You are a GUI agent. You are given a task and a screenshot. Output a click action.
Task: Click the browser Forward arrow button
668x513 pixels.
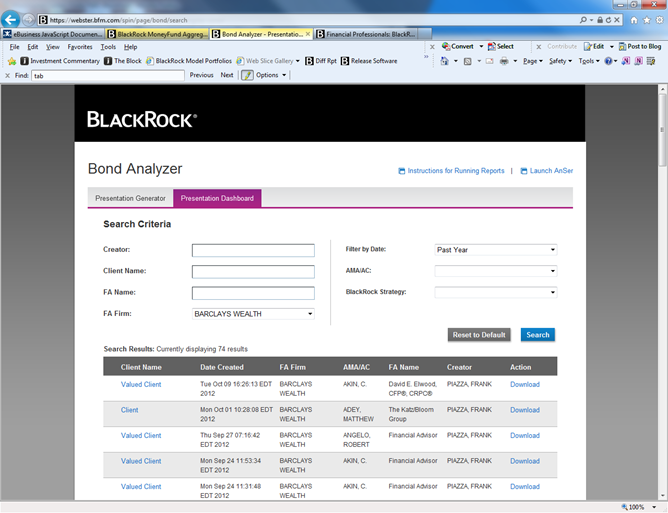28,20
